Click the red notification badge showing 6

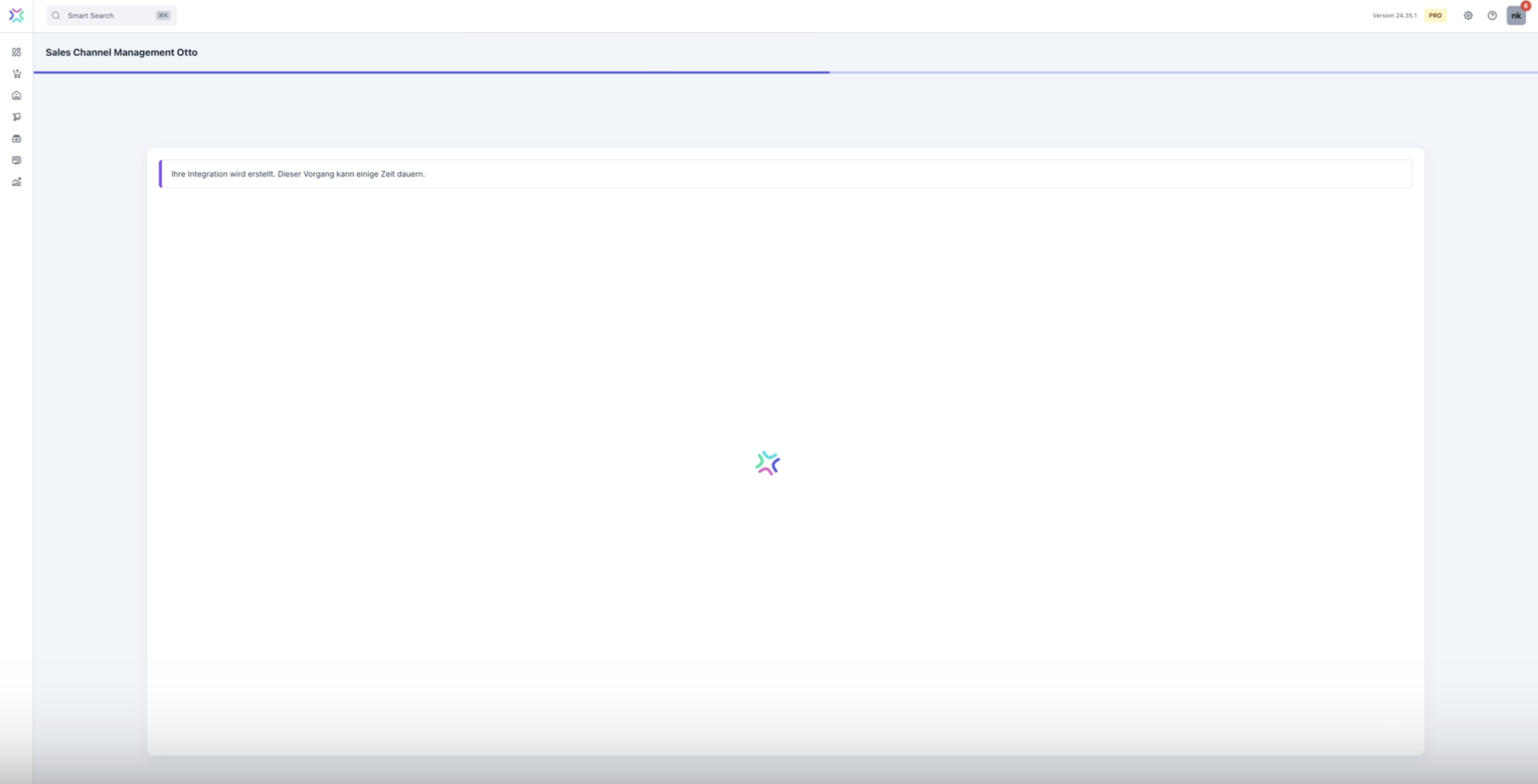[1526, 6]
